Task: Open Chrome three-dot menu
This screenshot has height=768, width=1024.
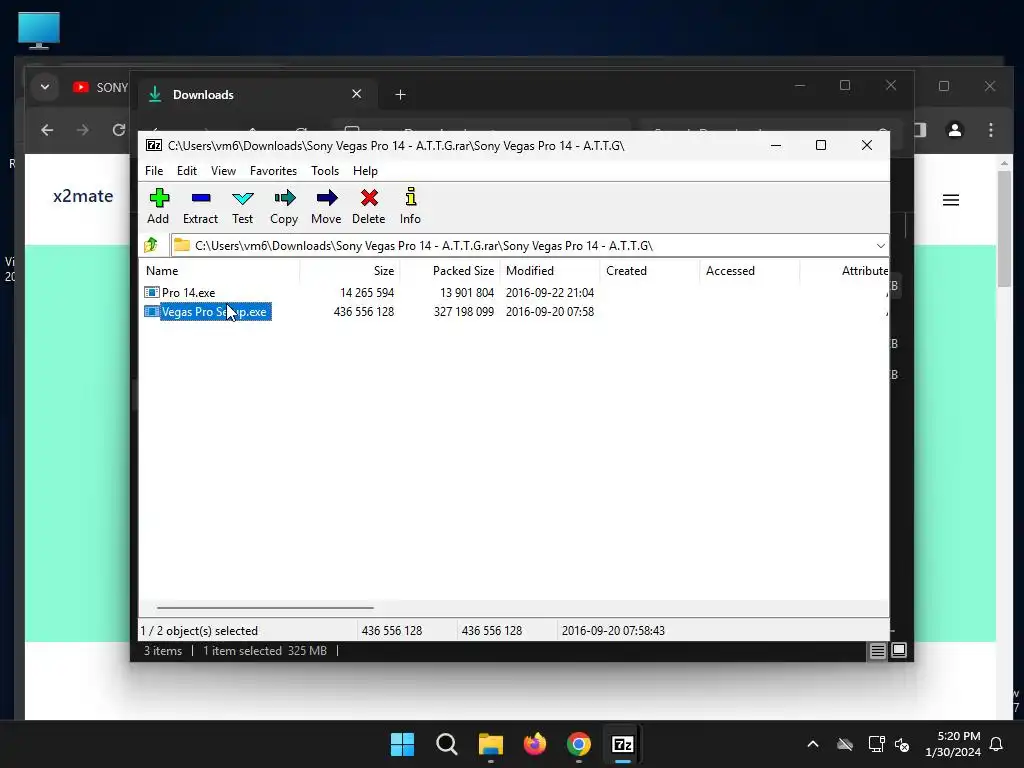Action: click(991, 130)
